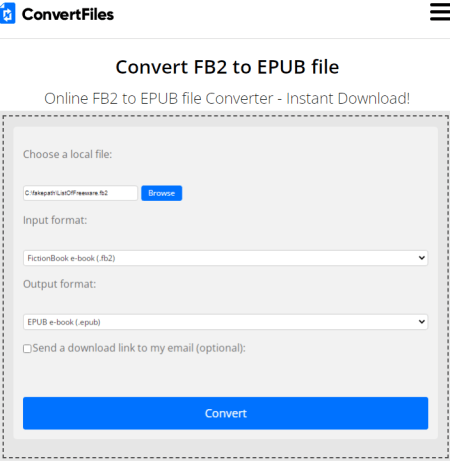
Task: Start conversion with the Convert button
Action: pyautogui.click(x=226, y=413)
